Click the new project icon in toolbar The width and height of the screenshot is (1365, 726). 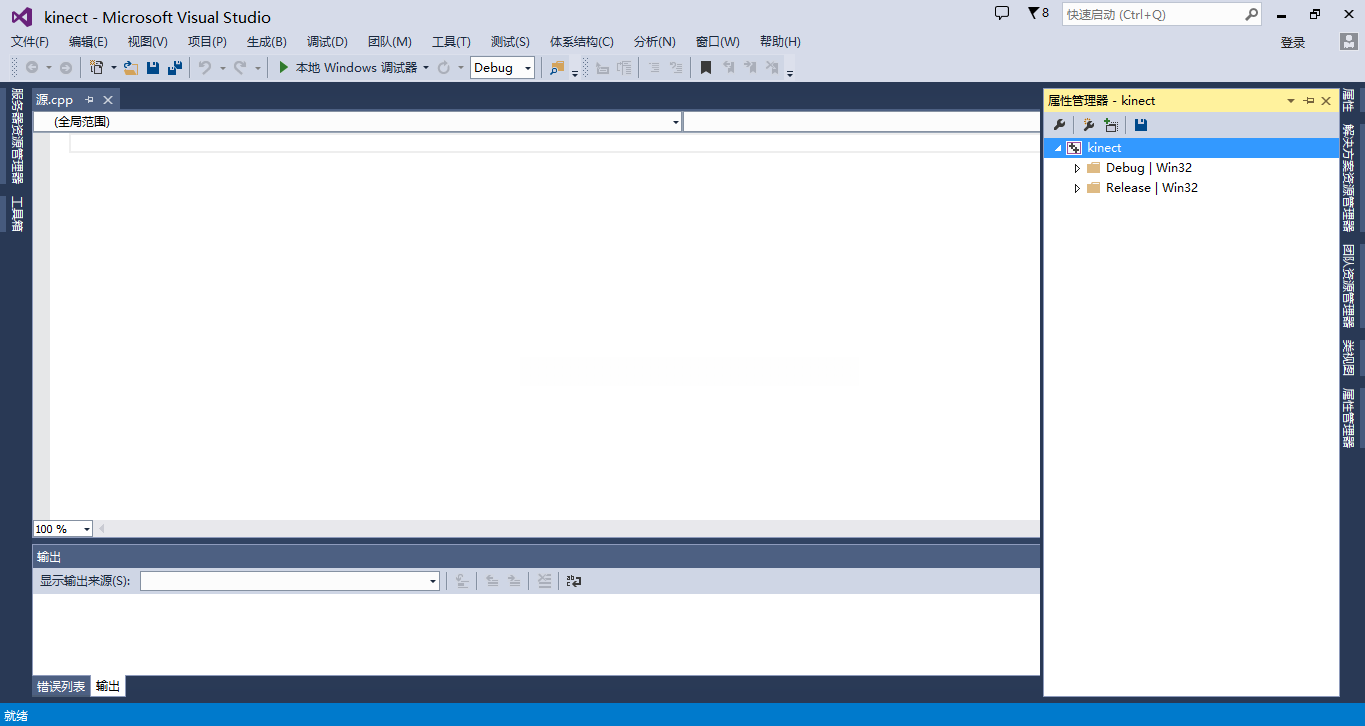click(96, 68)
